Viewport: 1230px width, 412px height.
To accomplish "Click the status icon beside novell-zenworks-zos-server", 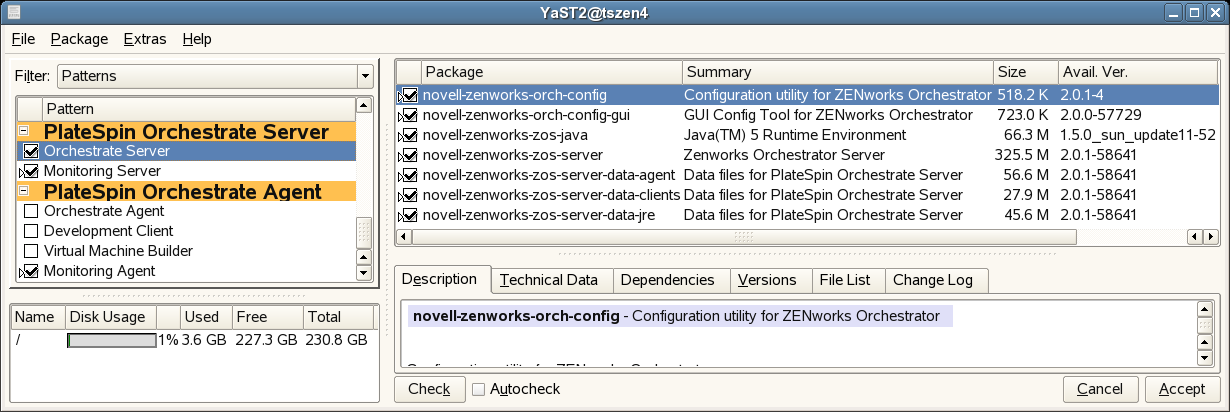I will [x=409, y=155].
